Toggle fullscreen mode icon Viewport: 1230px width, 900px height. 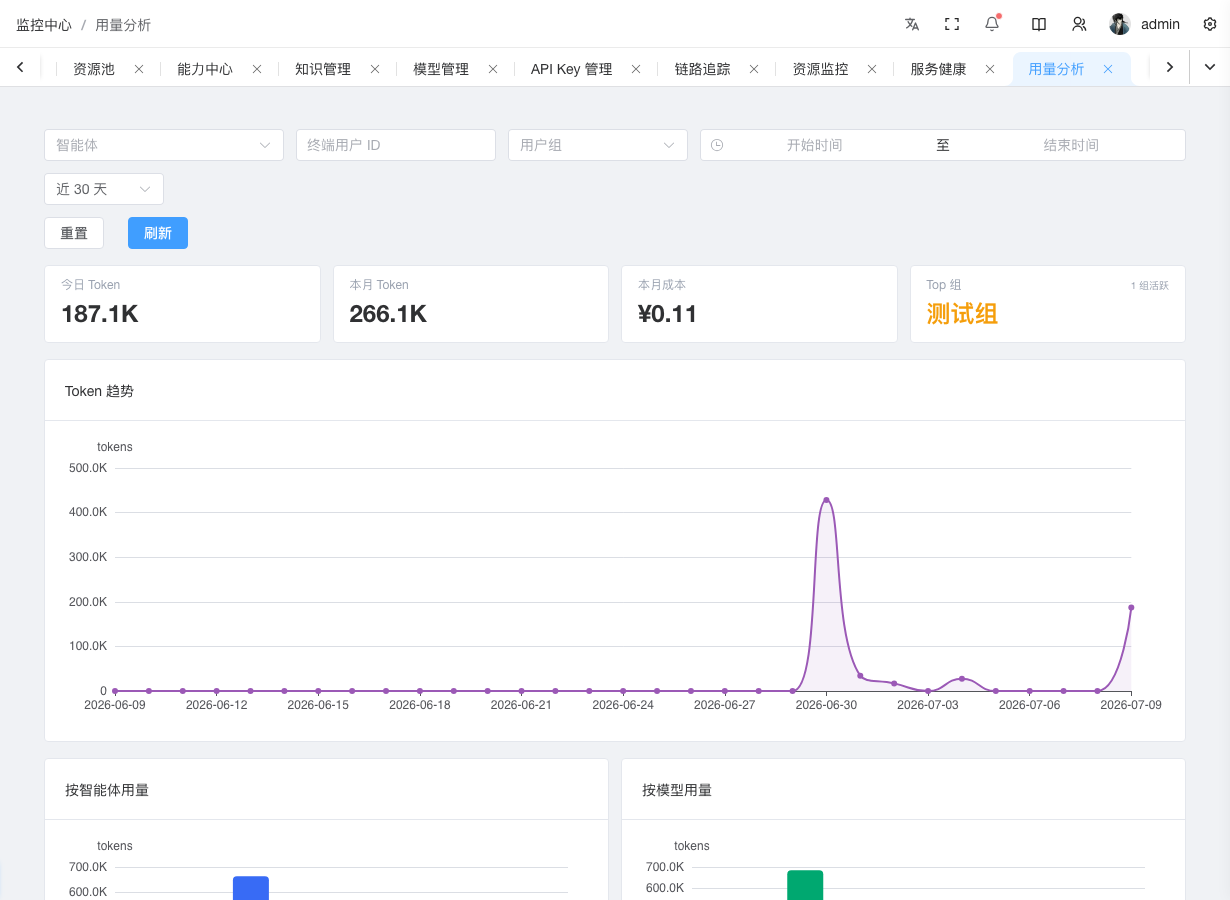(952, 24)
